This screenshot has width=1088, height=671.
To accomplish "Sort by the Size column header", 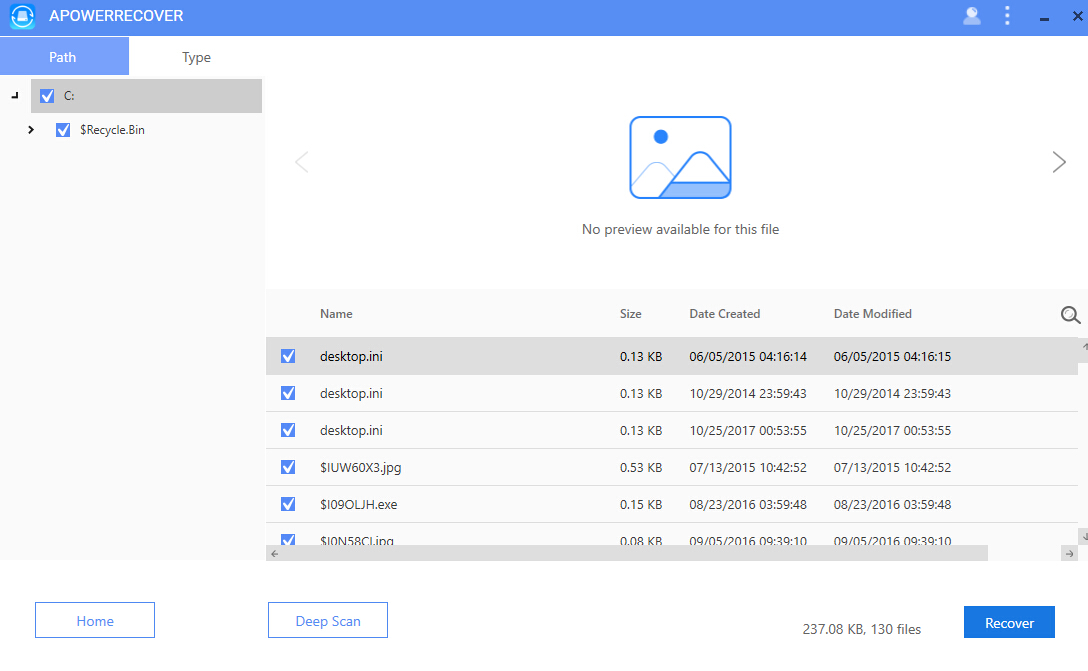I will pyautogui.click(x=630, y=314).
